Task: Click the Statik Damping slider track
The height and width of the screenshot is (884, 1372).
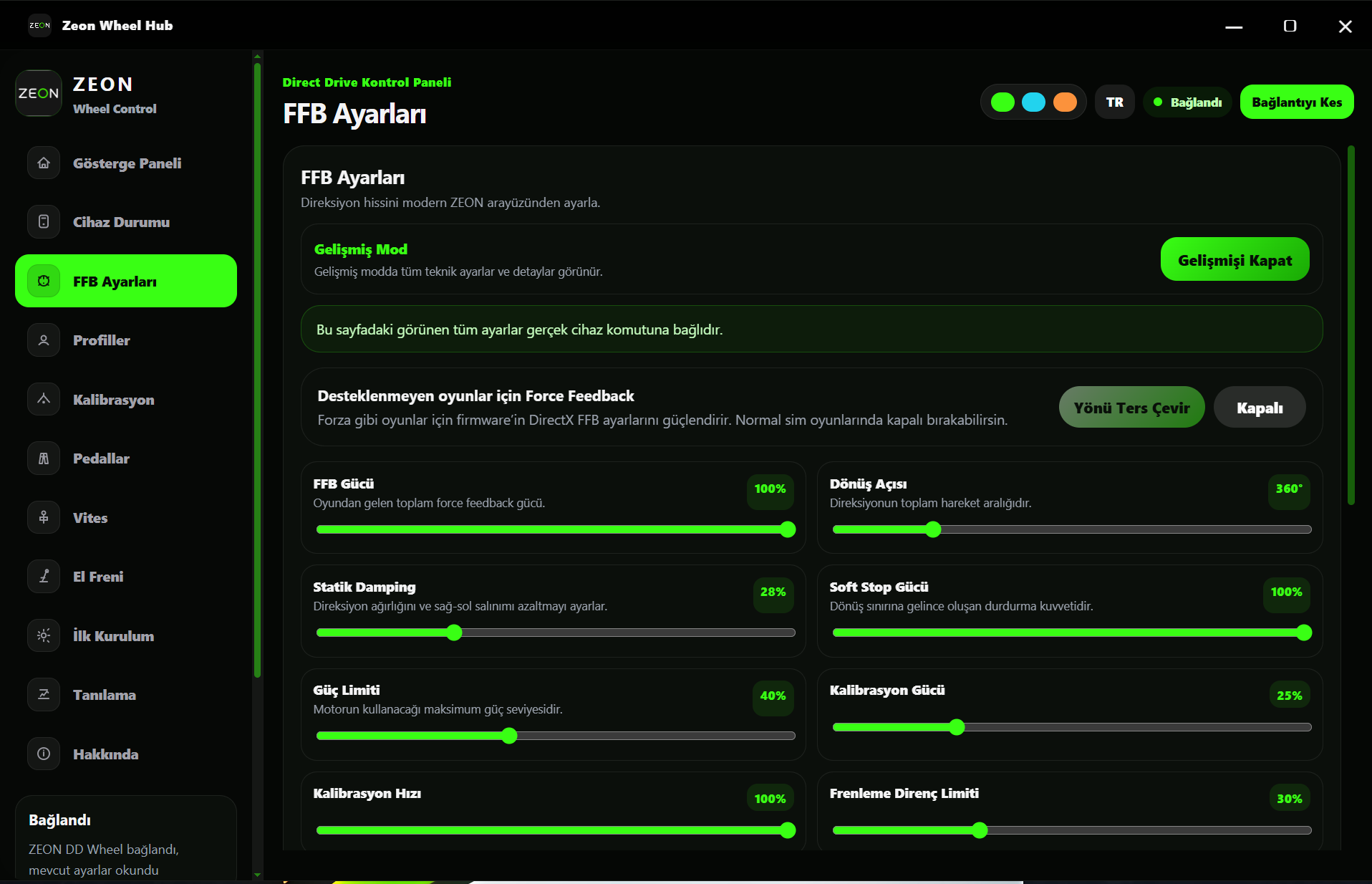Action: tap(556, 633)
